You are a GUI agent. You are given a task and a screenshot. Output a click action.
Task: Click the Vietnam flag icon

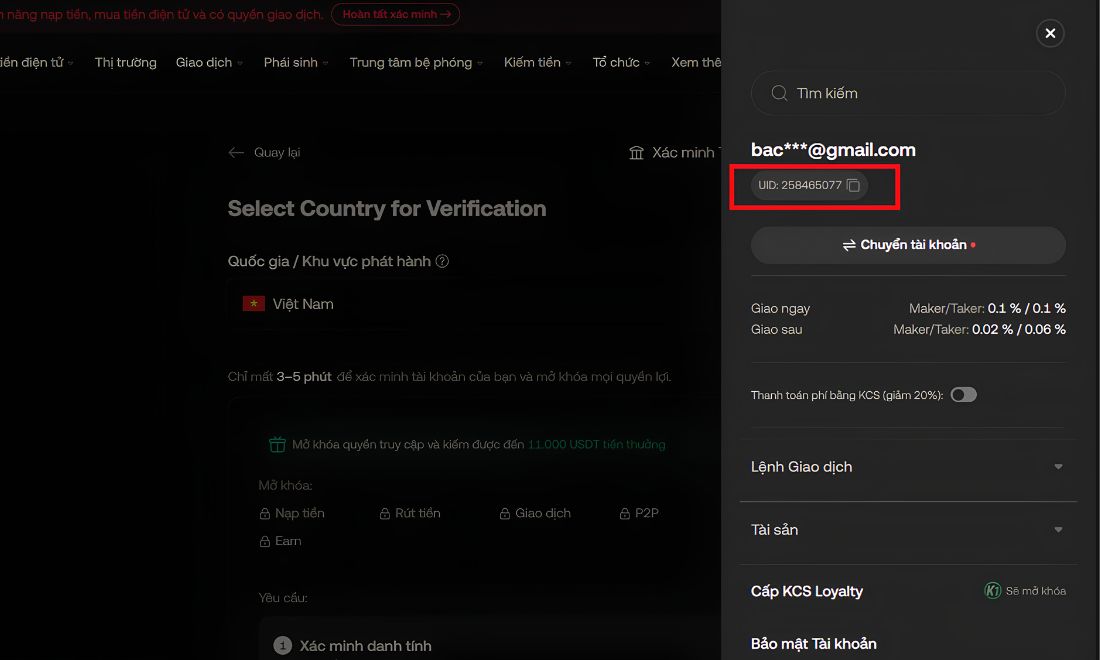click(253, 304)
